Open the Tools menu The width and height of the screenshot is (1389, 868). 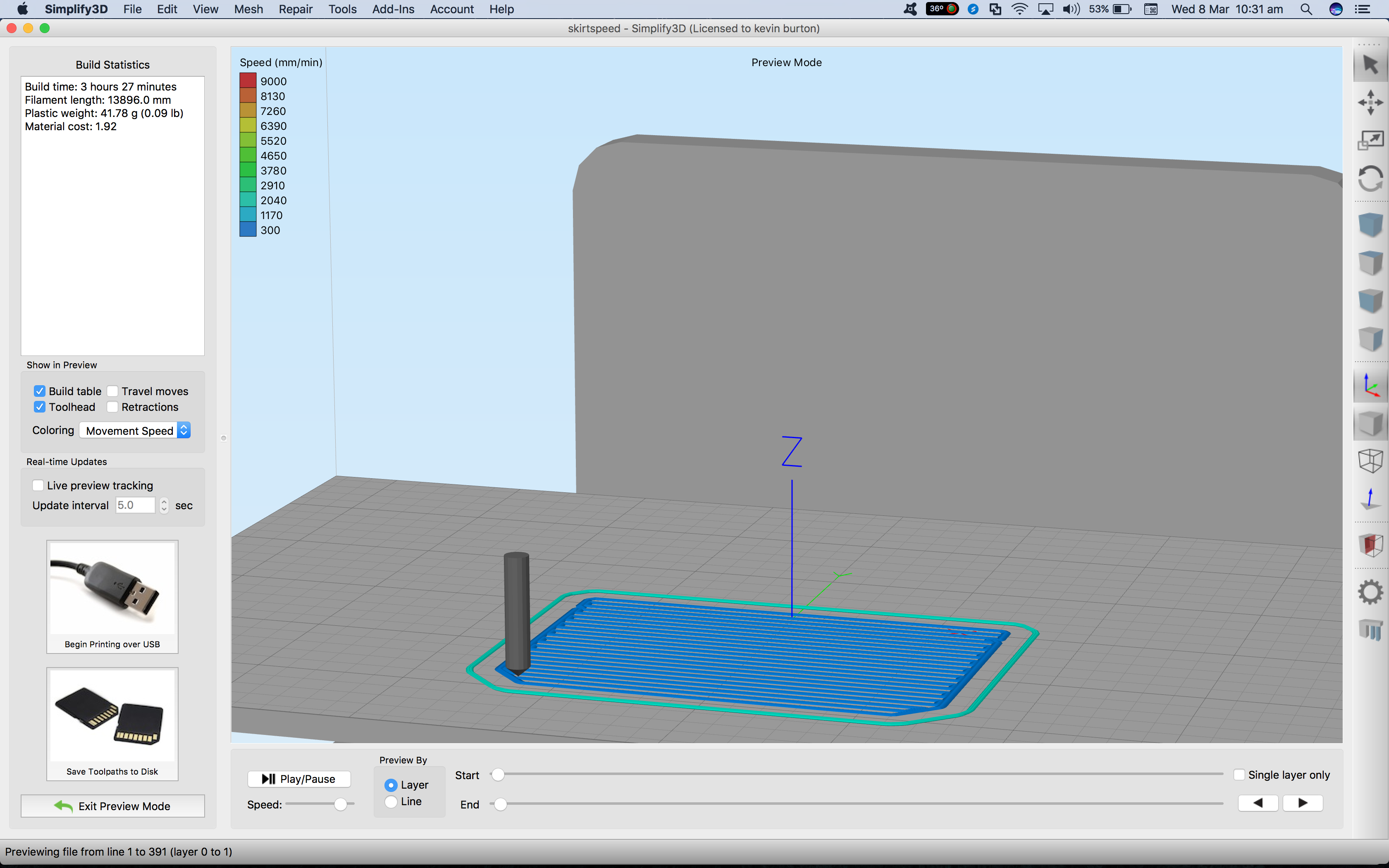(343, 9)
